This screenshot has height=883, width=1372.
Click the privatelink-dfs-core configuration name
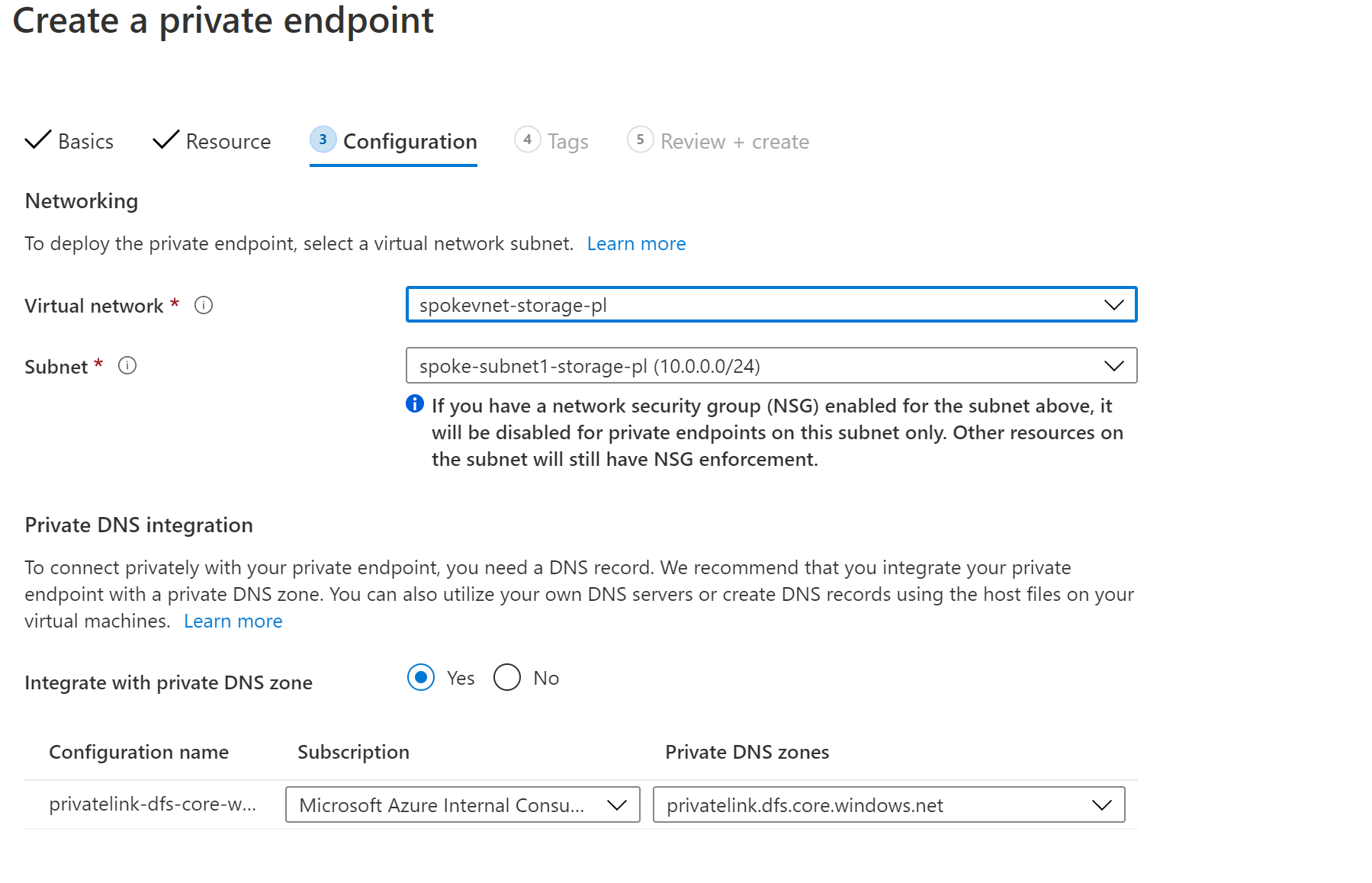(153, 804)
